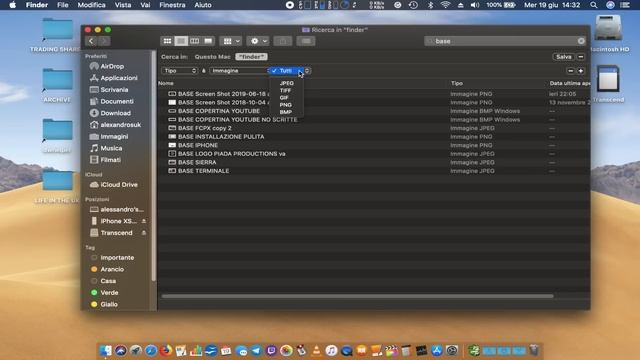Select BASE COPERTINA YOUTUBE file
The image size is (640, 360).
coord(219,111)
